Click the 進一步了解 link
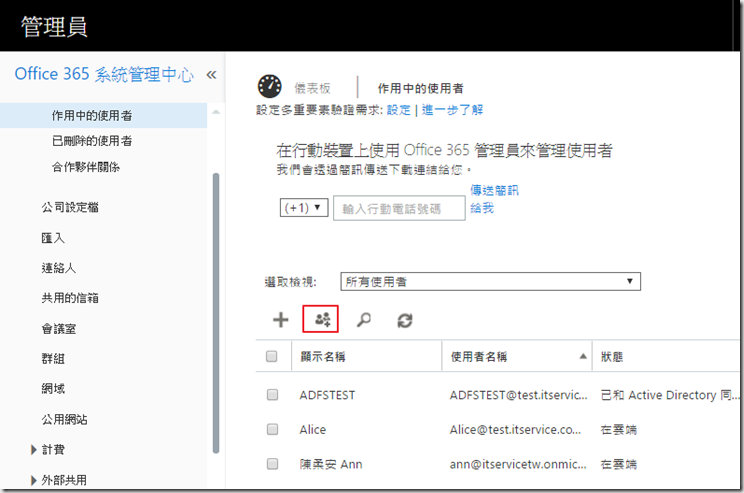 click(452, 109)
